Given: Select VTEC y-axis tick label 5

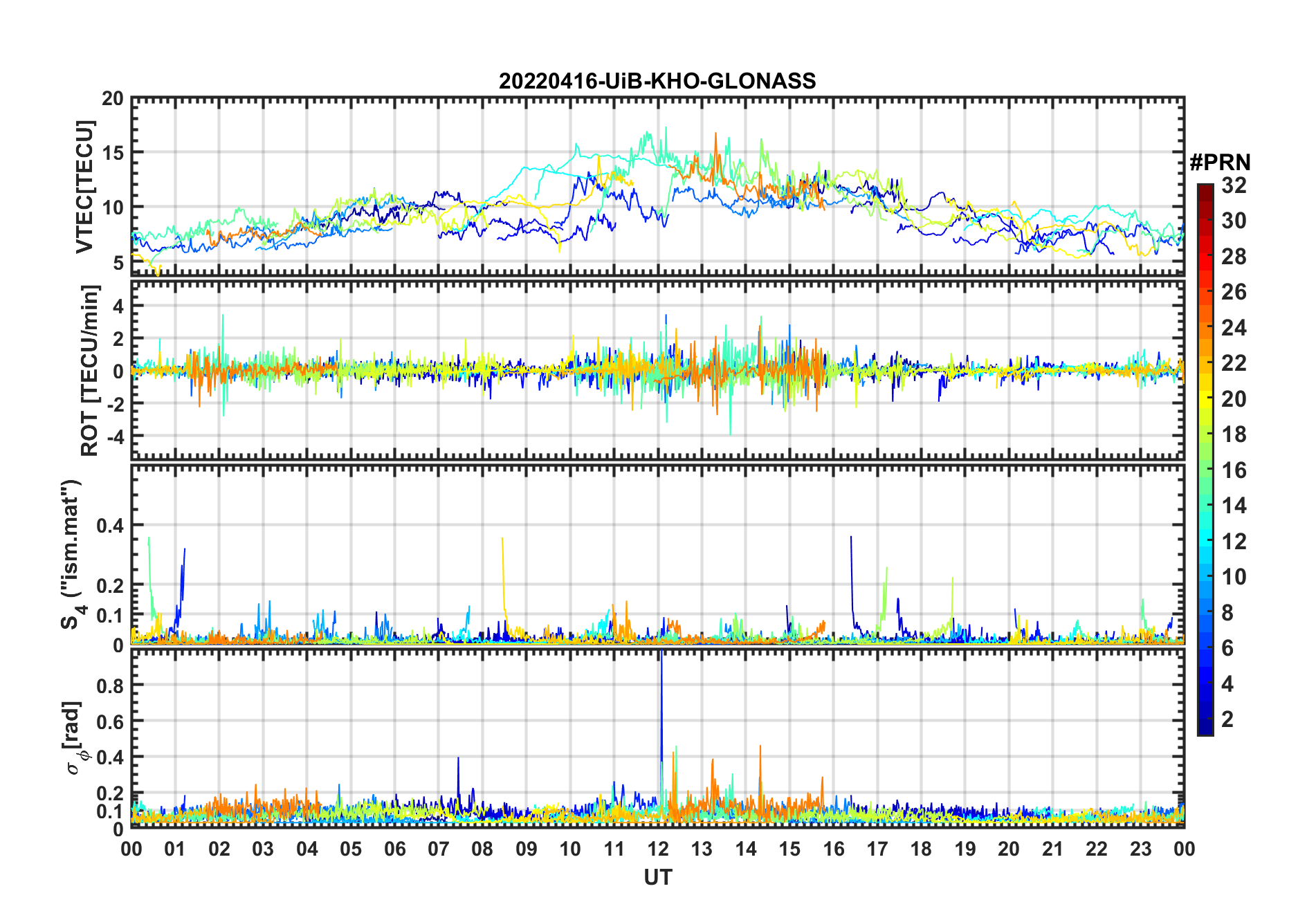Looking at the screenshot, I should tap(118, 262).
